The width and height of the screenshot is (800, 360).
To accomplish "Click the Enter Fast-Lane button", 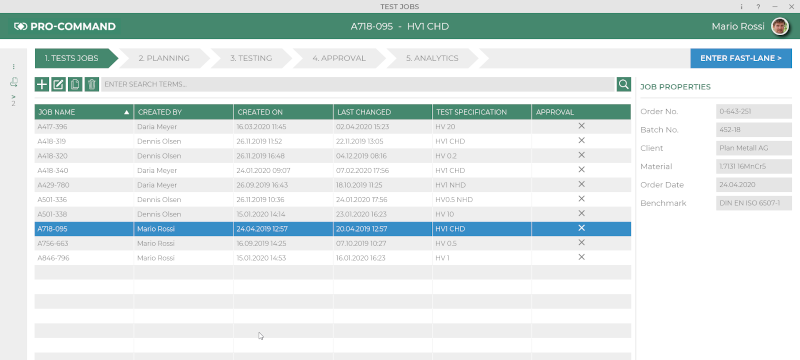I will click(741, 58).
